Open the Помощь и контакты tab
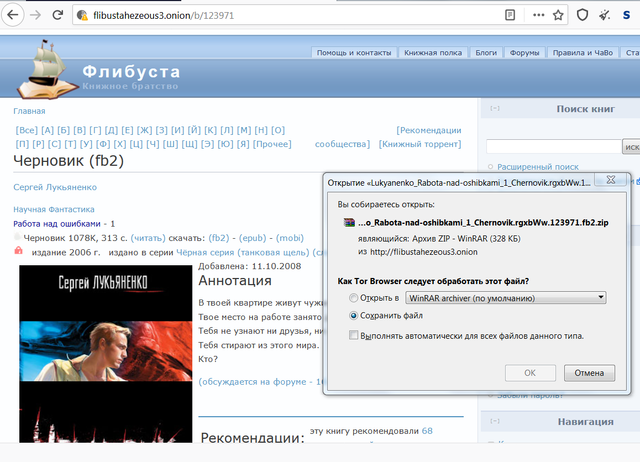This screenshot has height=462, width=640. pyautogui.click(x=354, y=53)
